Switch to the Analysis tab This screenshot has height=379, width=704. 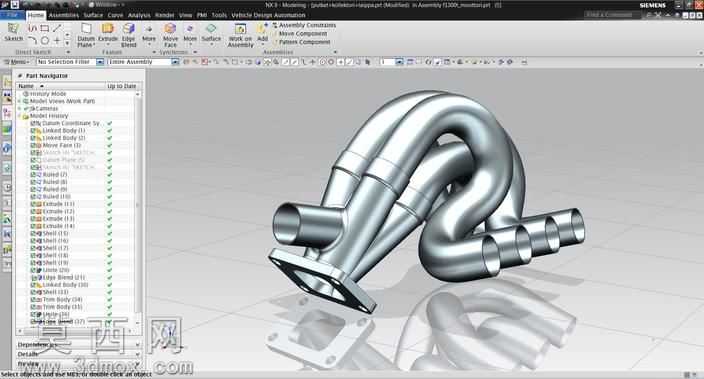(x=139, y=15)
